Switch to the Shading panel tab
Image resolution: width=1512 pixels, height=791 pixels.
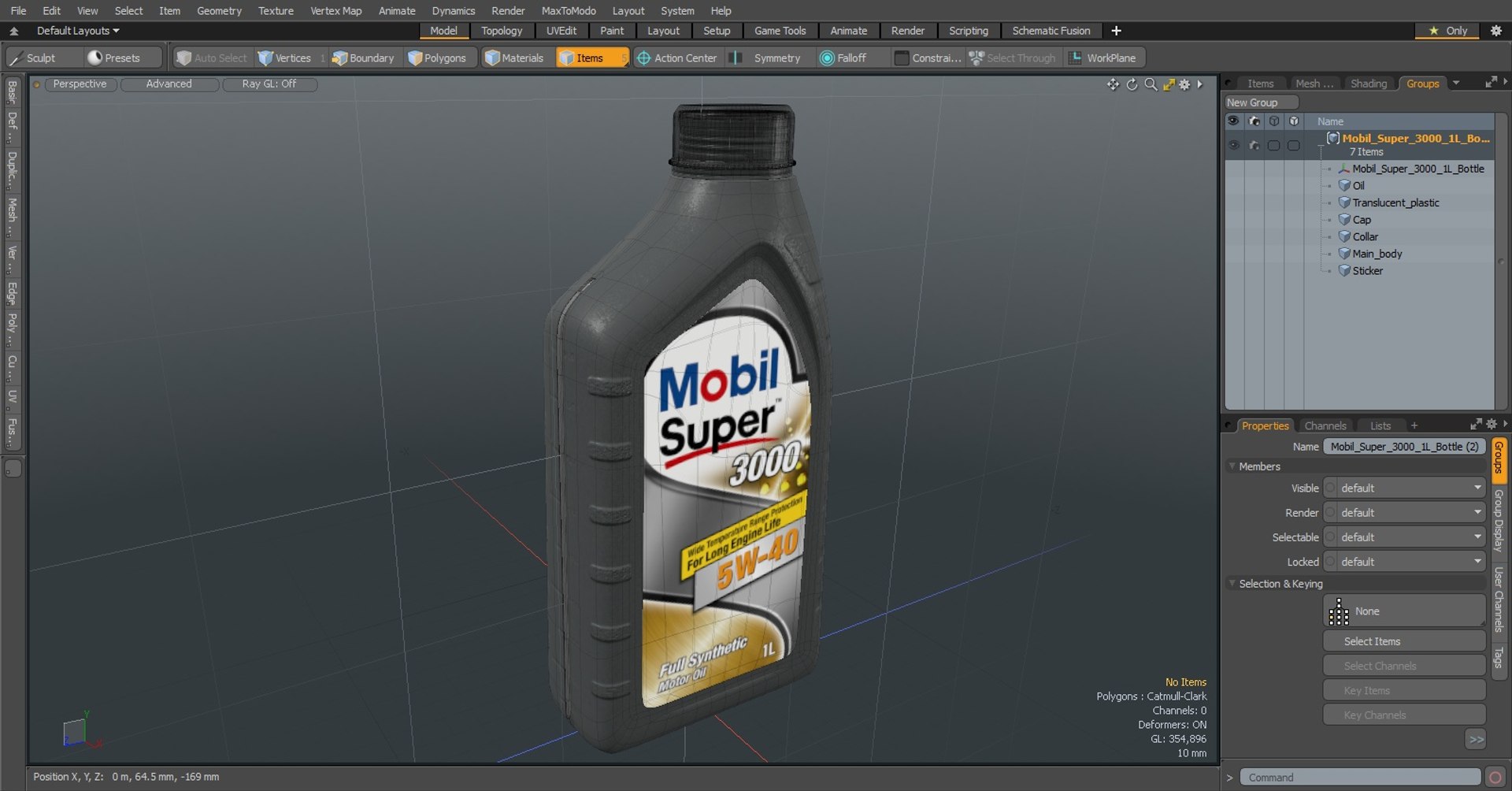1369,84
